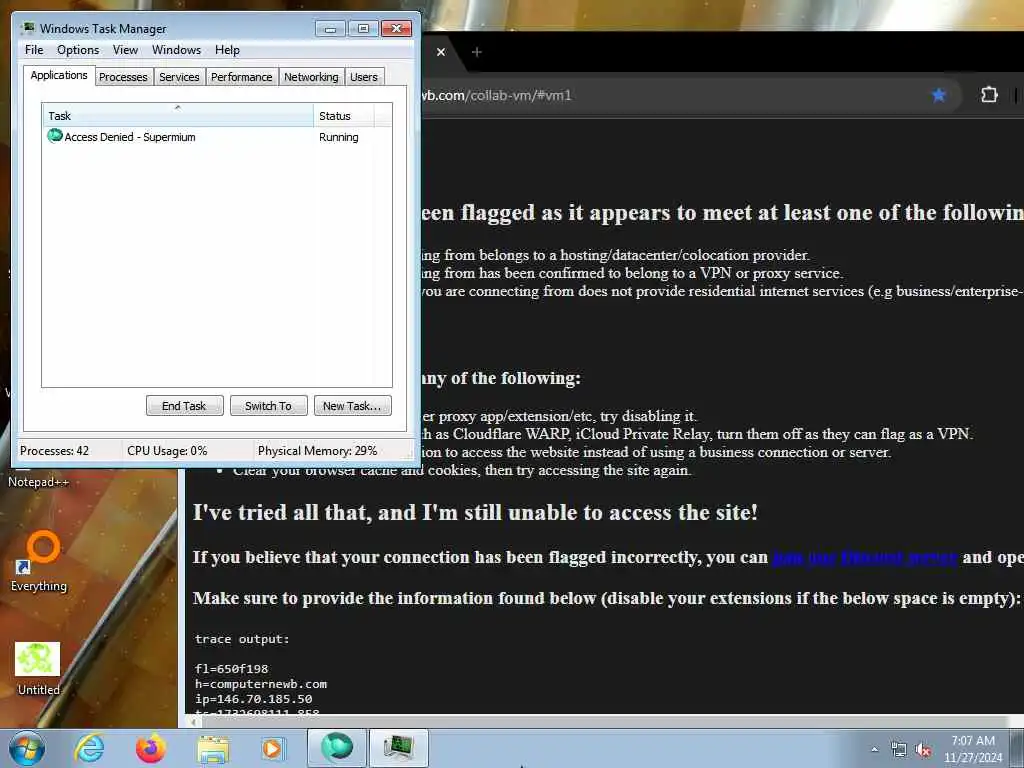Switch to the Networking tab
Viewport: 1024px width, 768px height.
pyautogui.click(x=311, y=77)
